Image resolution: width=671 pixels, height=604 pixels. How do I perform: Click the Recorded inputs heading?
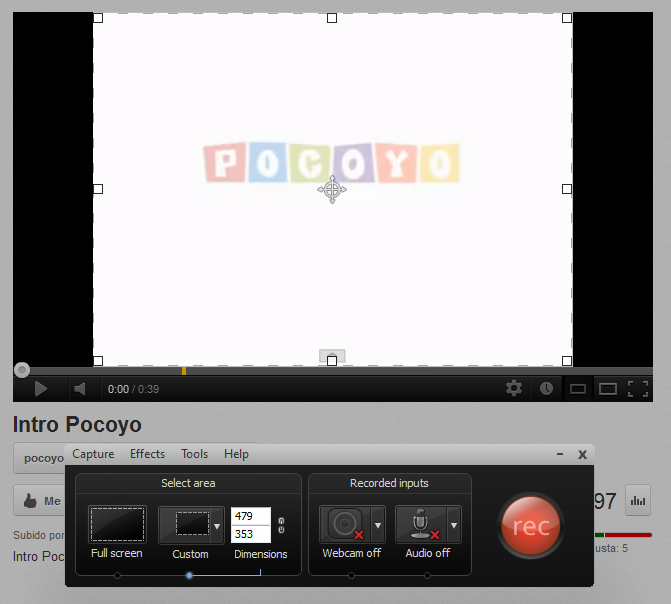coord(389,483)
